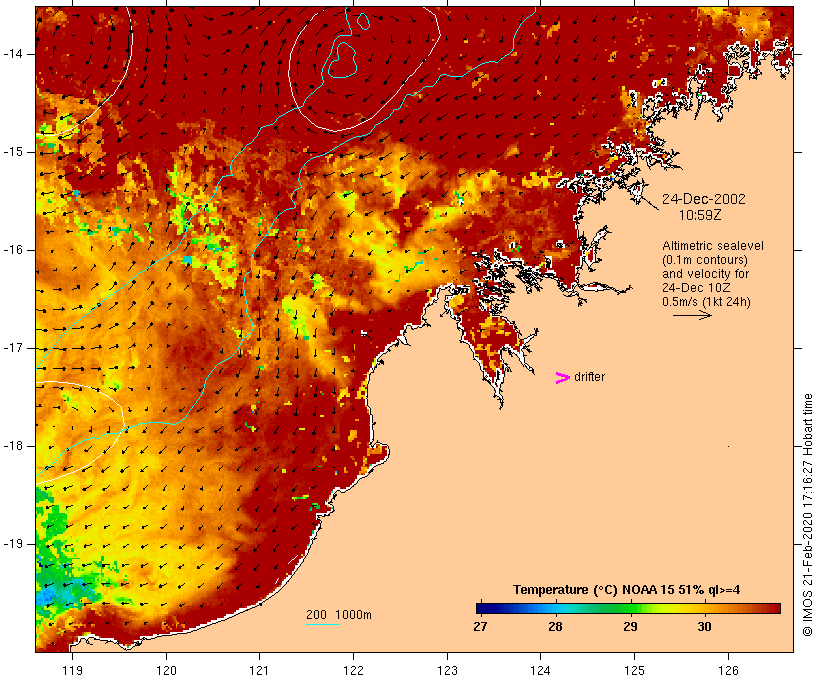820x680 pixels.
Task: Click the white sea-level contour loop near -18
Action: tap(79, 431)
